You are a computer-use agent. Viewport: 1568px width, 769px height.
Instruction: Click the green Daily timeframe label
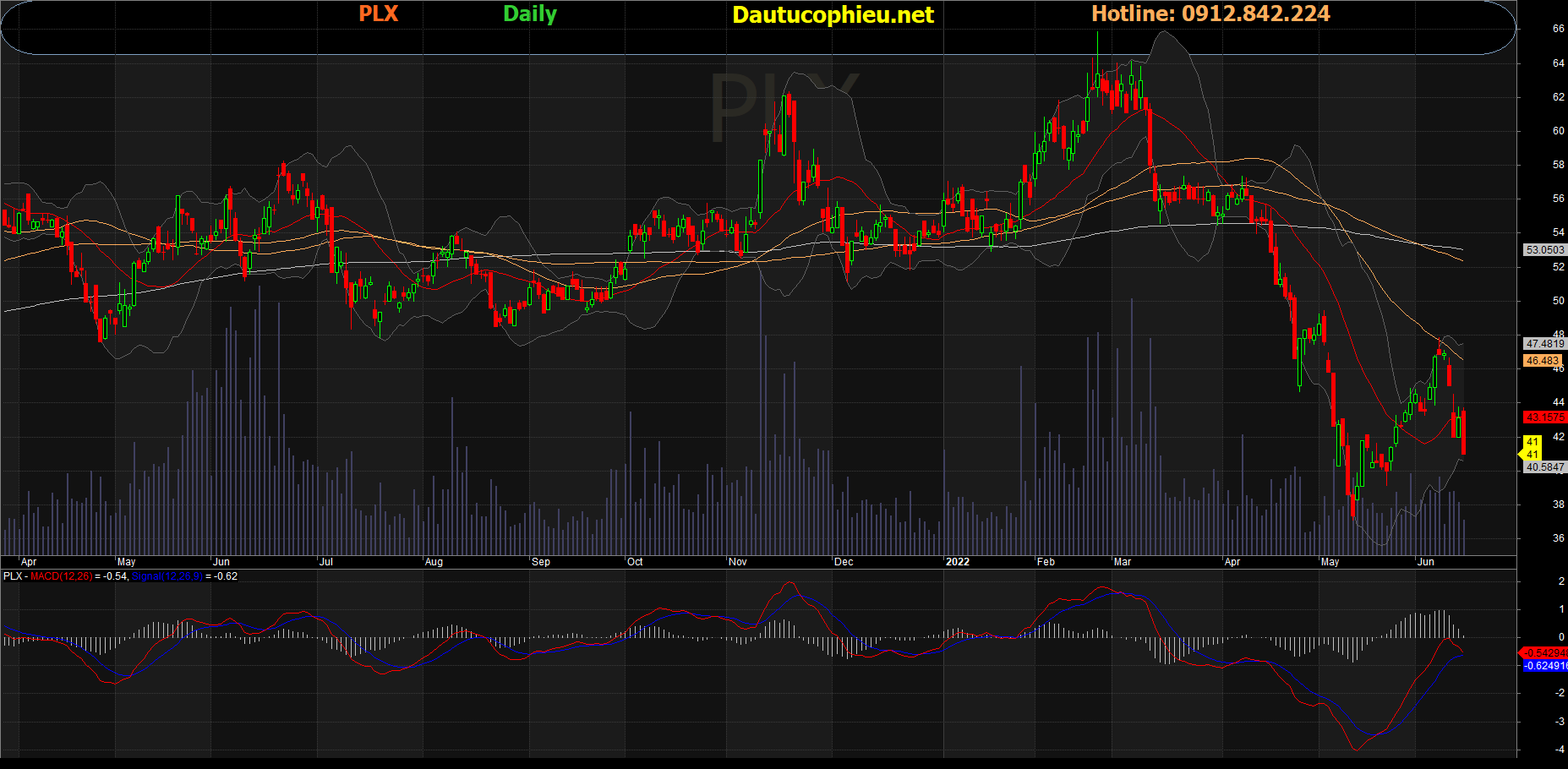[529, 14]
